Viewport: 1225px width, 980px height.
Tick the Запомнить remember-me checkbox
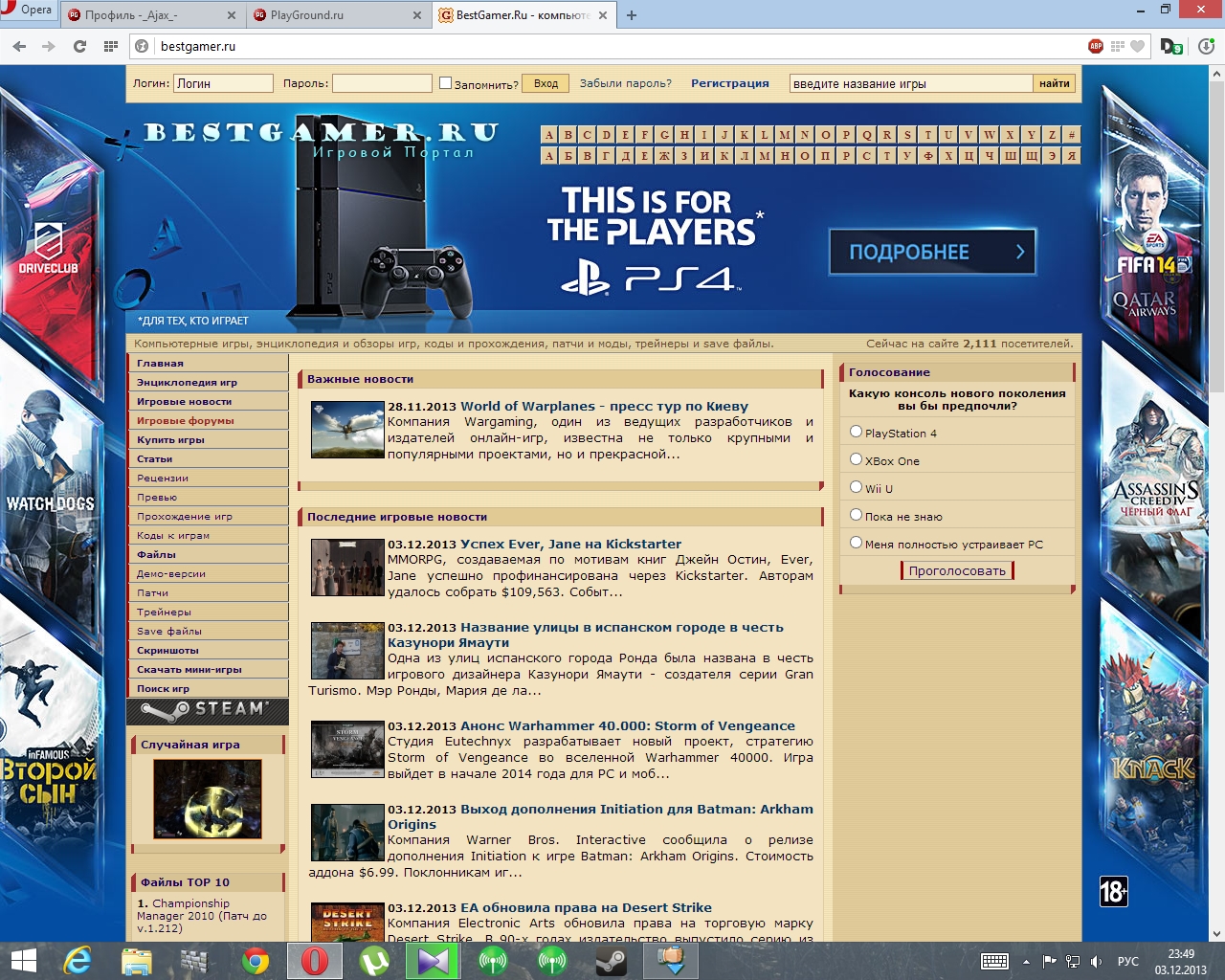tap(445, 83)
